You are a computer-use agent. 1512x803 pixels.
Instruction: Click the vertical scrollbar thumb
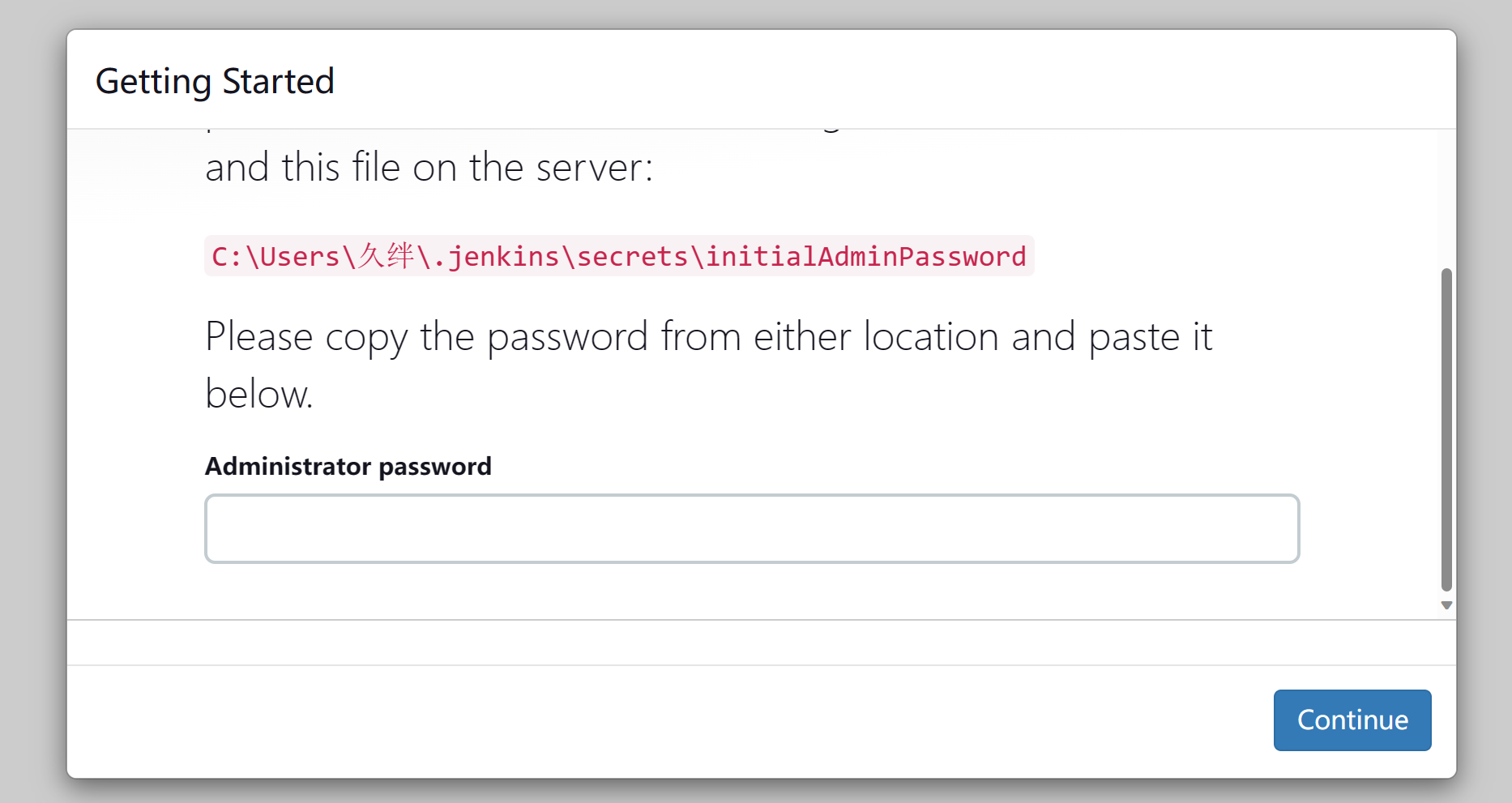point(1446,429)
